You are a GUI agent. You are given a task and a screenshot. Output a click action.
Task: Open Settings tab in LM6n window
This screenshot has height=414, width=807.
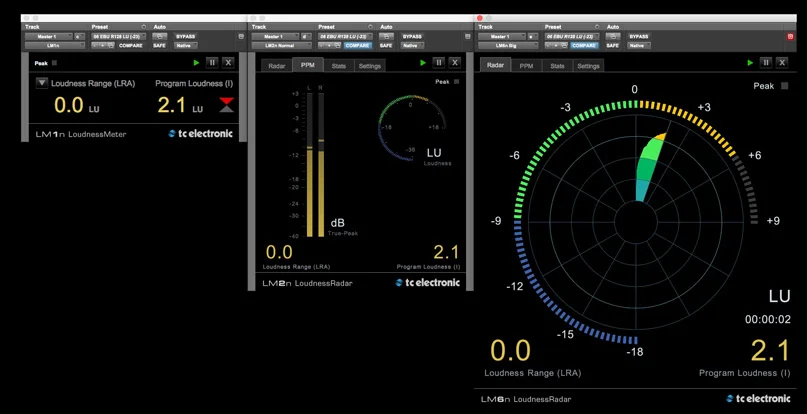[x=588, y=66]
